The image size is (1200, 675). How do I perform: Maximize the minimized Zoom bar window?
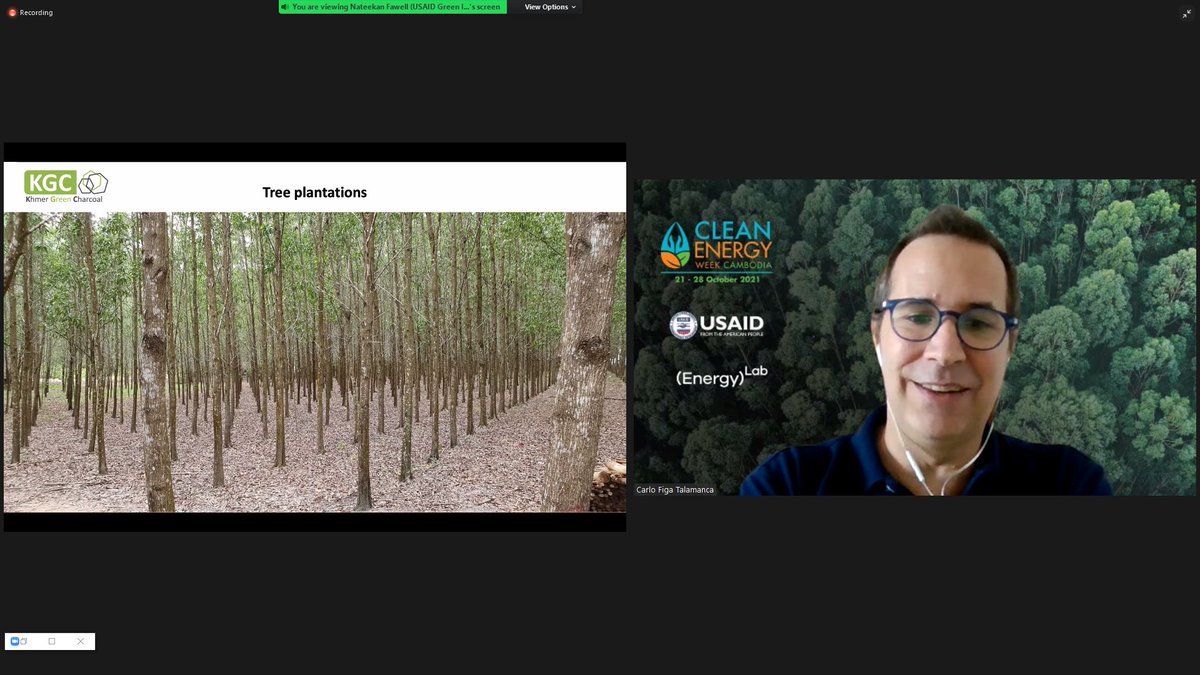coord(52,641)
